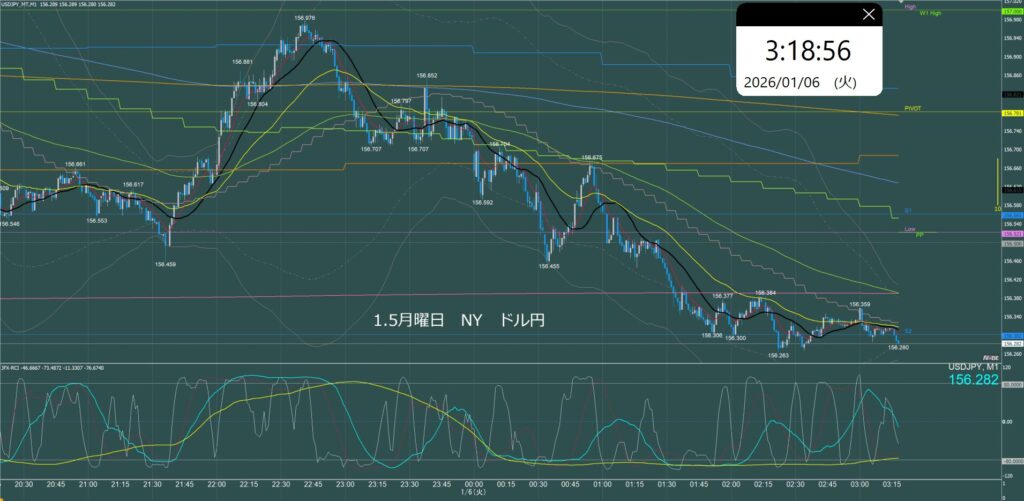
Task: Click the 23:30 time axis label
Action: pos(409,484)
